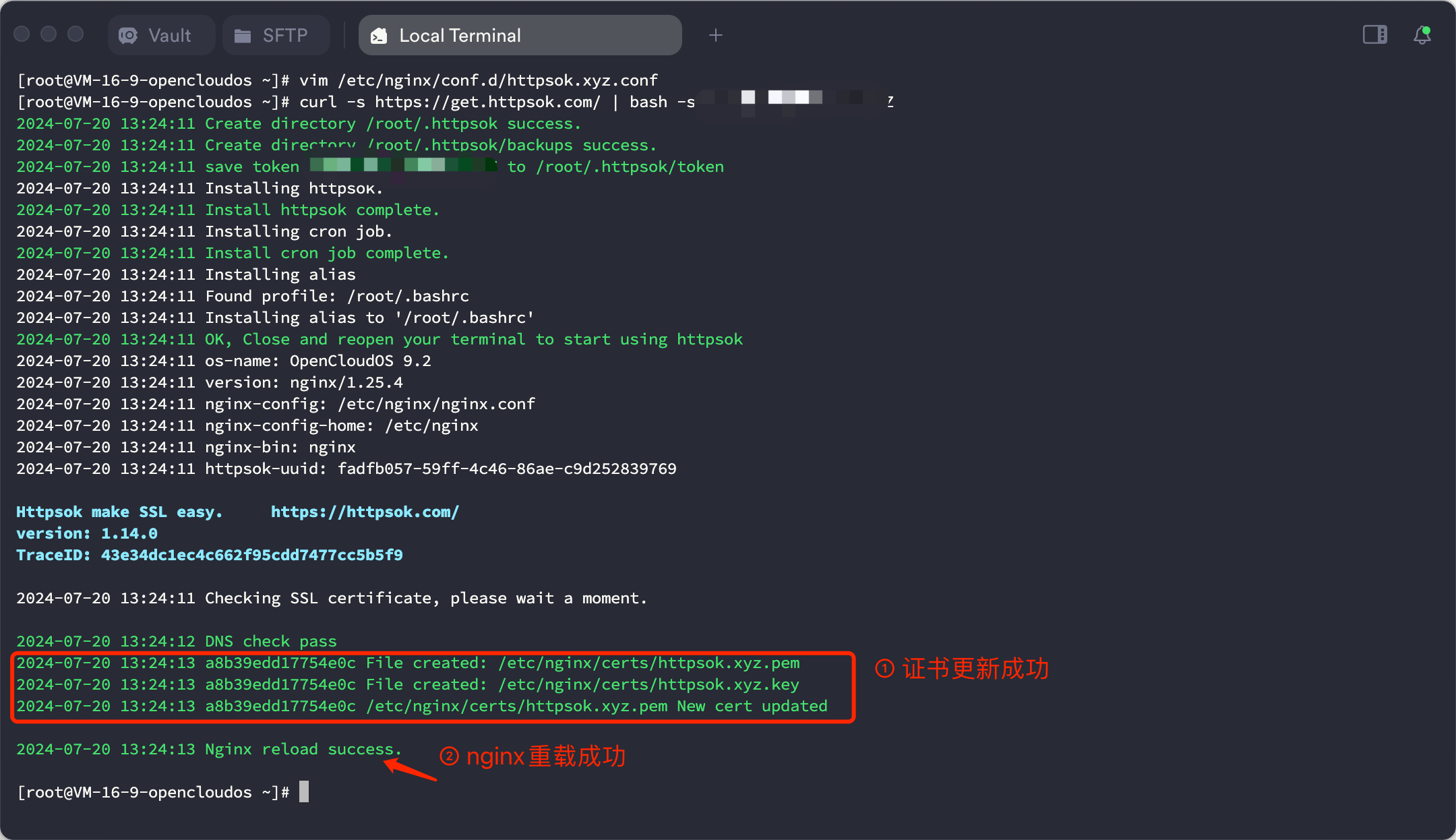Click 'to /root/.httpsok/token' text

point(615,167)
